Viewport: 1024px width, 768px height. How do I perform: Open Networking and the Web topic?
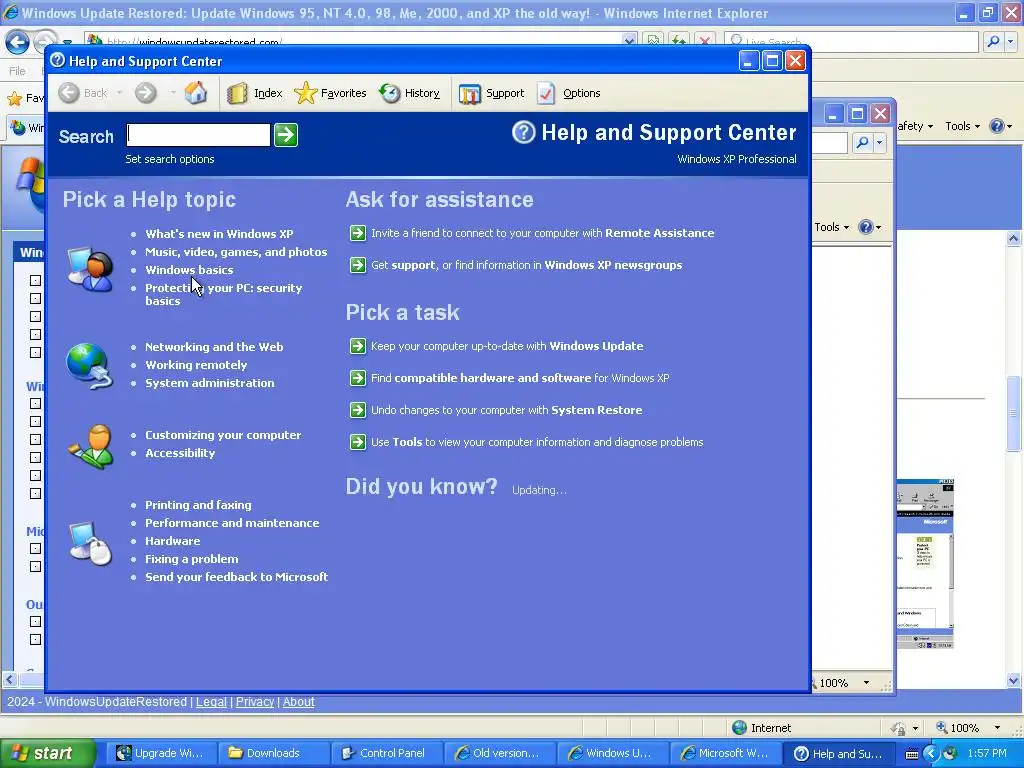[x=214, y=347]
